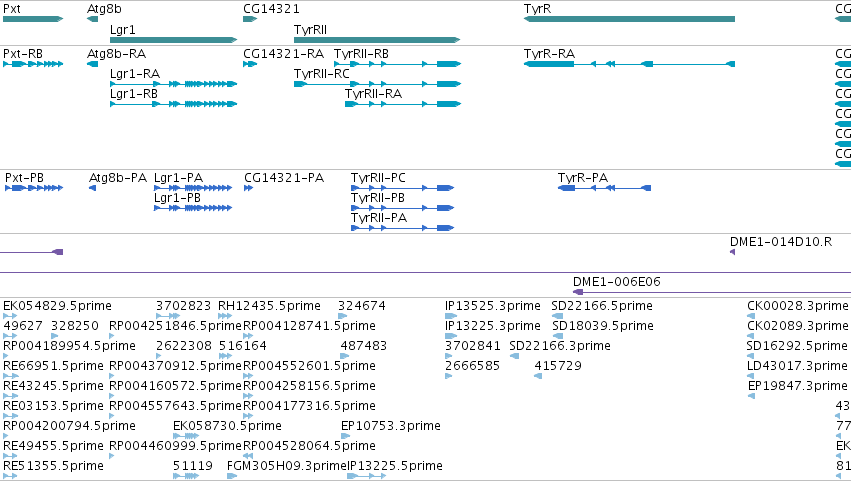Click the EK058730.5prime EST label
Viewport: 851px width, 481px height.
point(227,427)
